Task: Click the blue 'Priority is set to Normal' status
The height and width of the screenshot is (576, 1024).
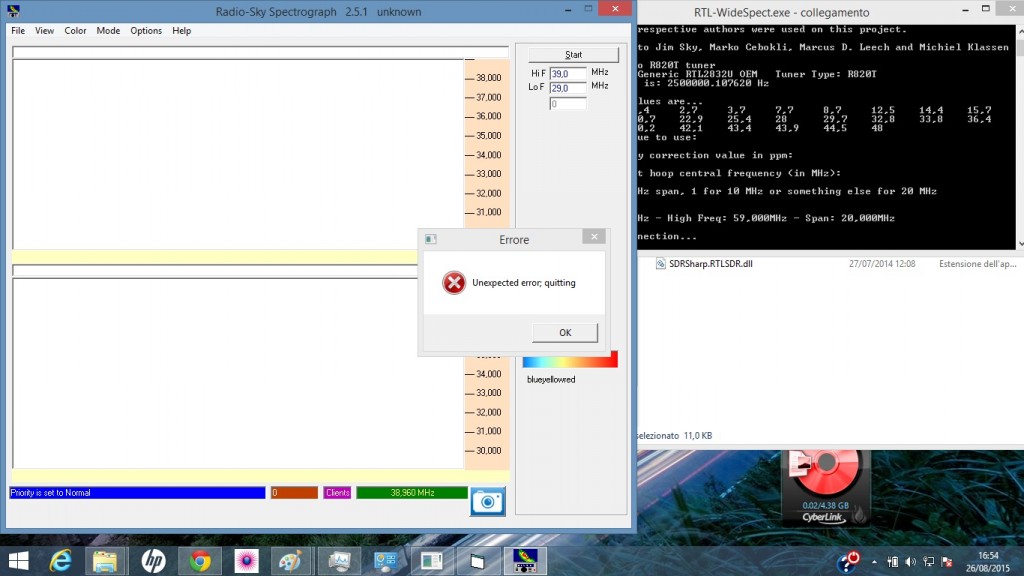Action: coord(137,492)
